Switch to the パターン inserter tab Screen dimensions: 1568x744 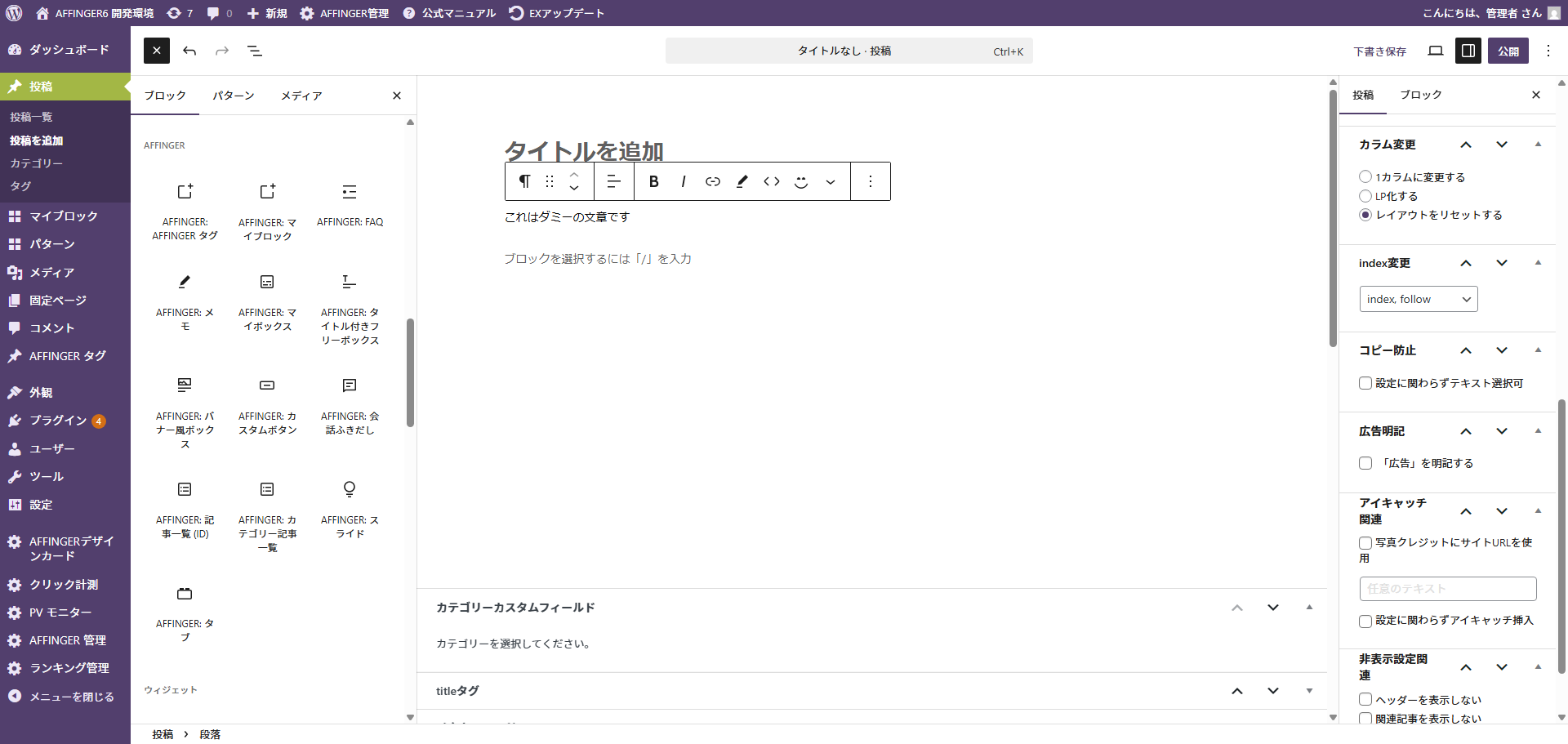234,96
